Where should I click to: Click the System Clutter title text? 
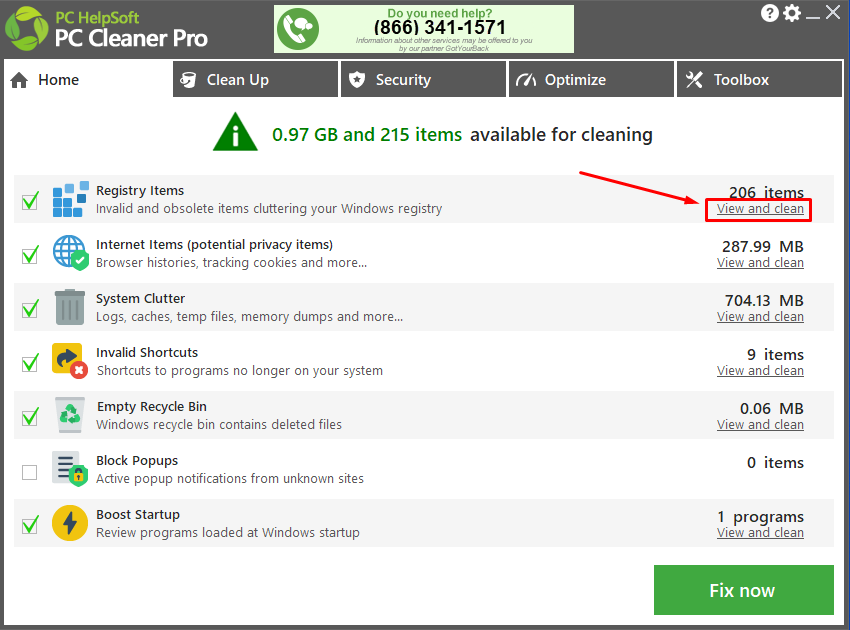(x=140, y=299)
